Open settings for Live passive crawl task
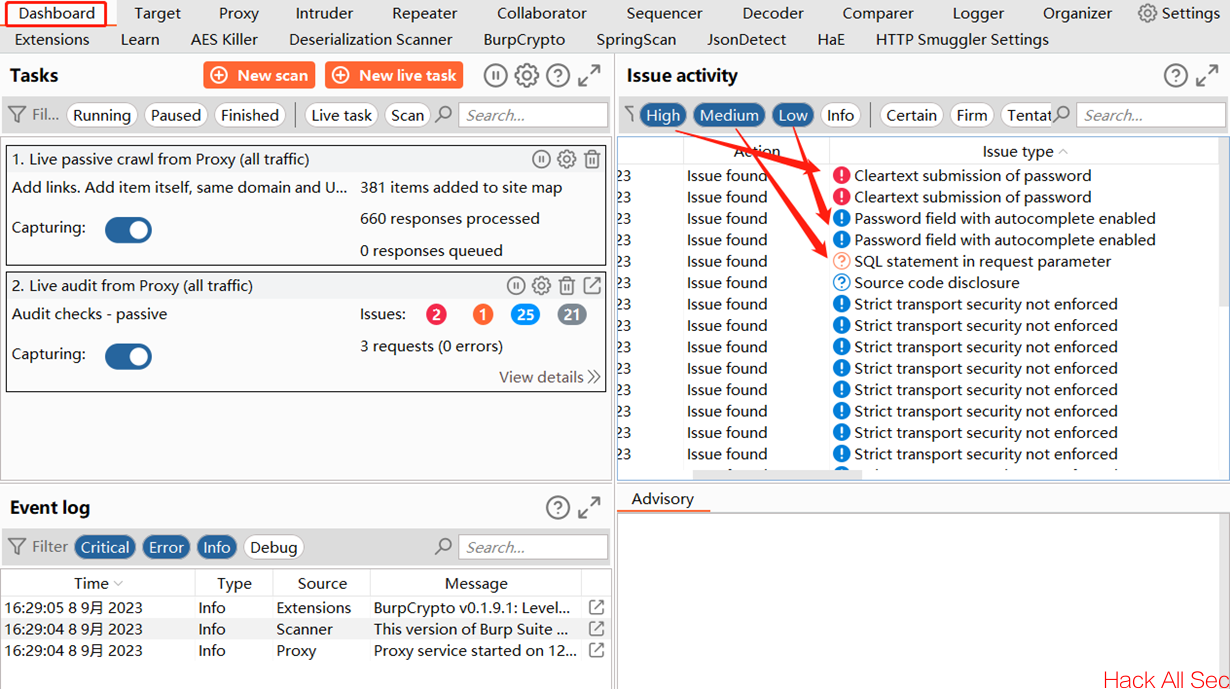1230x689 pixels. pyautogui.click(x=567, y=159)
